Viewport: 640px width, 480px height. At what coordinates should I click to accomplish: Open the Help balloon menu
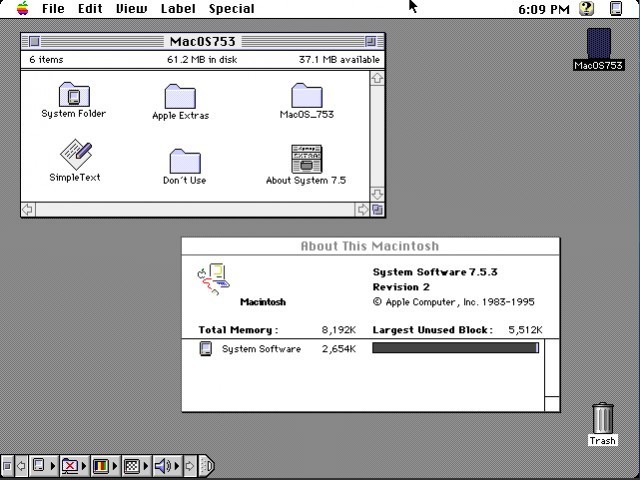pos(586,9)
